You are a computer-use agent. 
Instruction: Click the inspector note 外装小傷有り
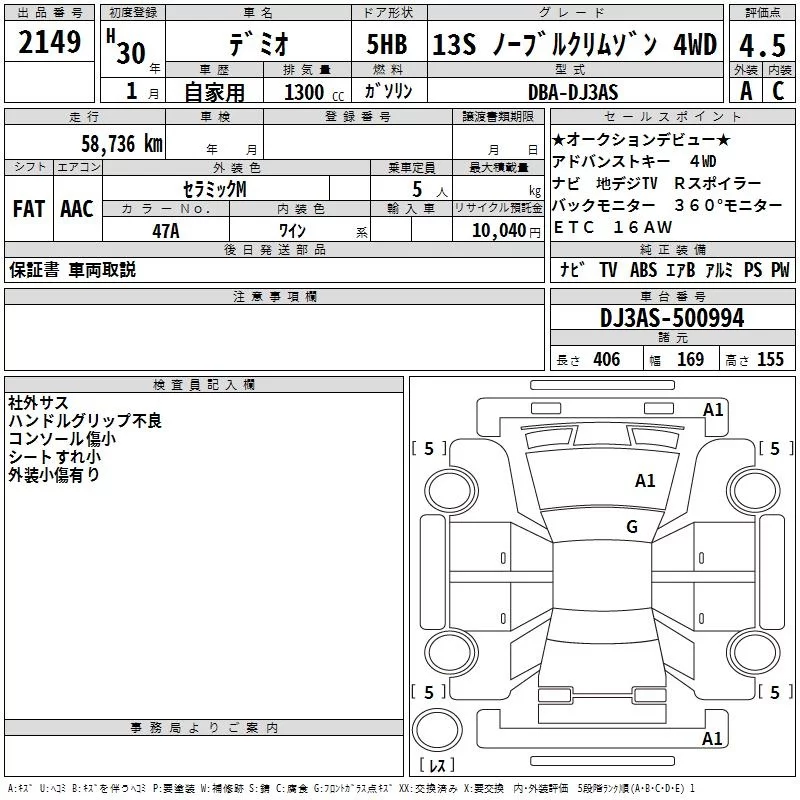tap(54, 474)
